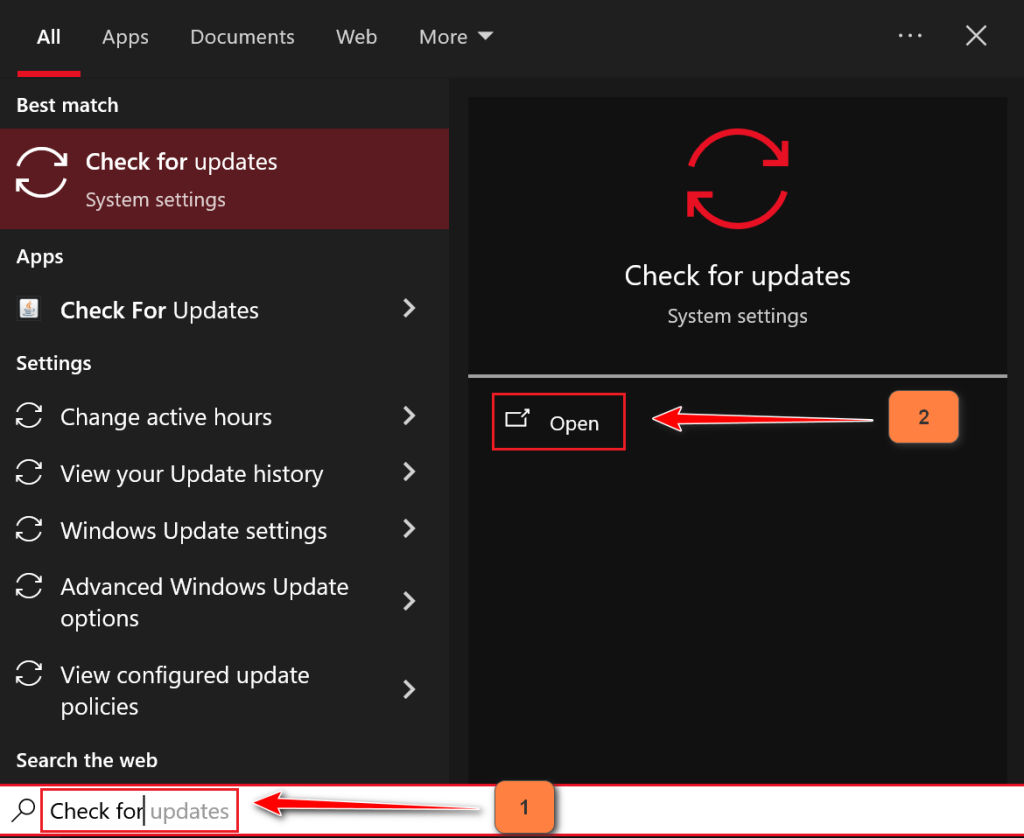Click System settings subtitle under best match
This screenshot has height=838, width=1024.
155,200
